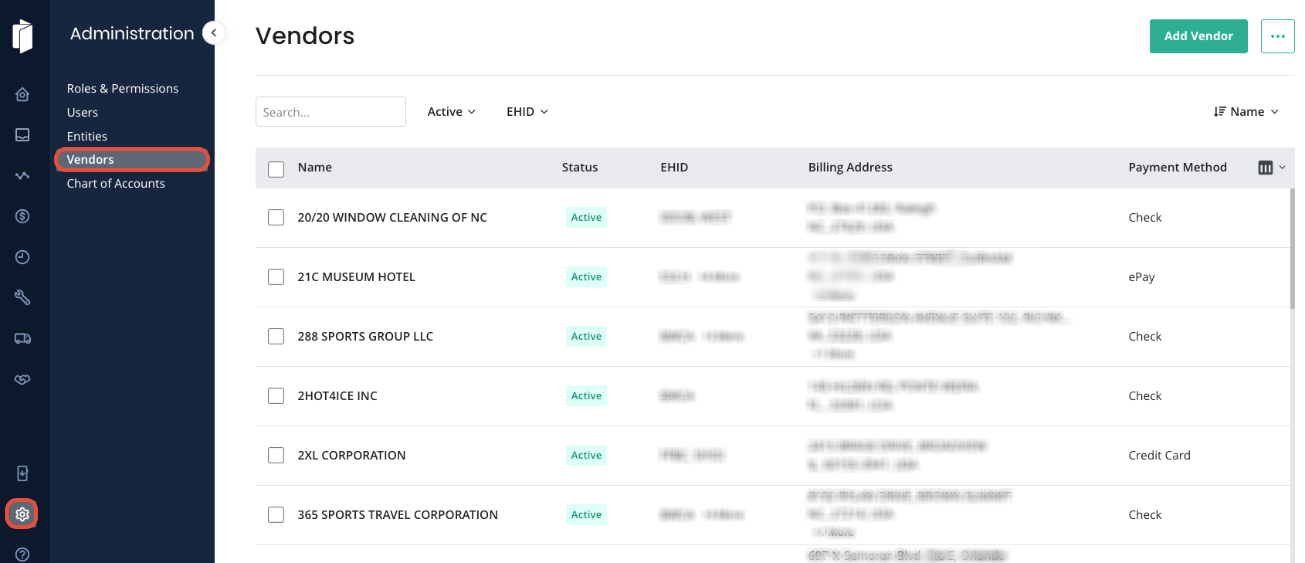
Task: Open the document bolt icon in rail
Action: click(22, 473)
